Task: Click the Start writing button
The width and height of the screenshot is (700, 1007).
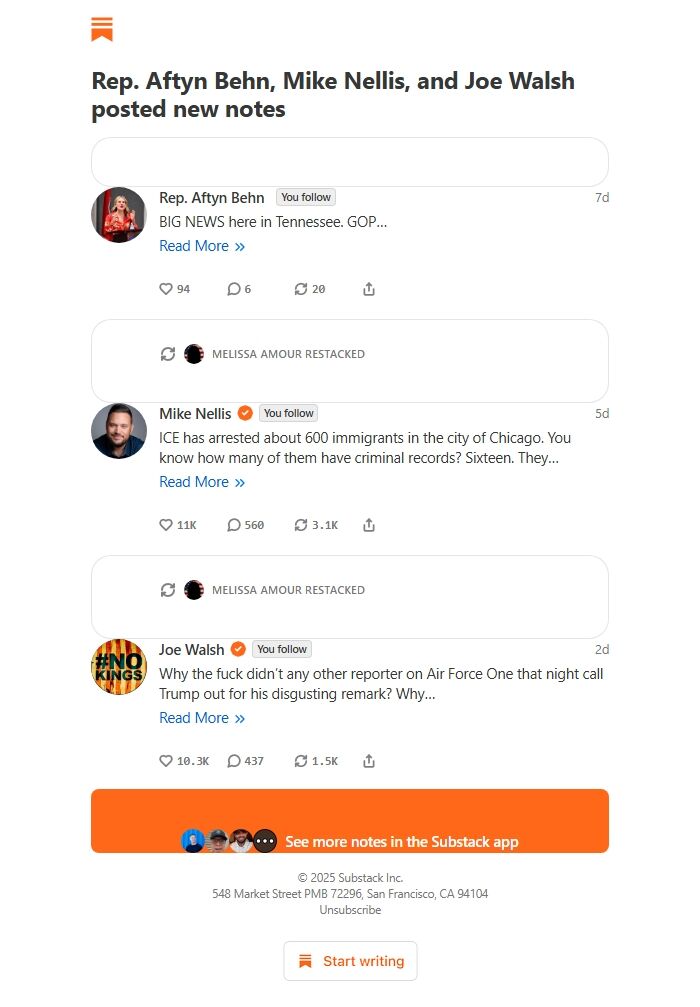Action: pos(350,960)
